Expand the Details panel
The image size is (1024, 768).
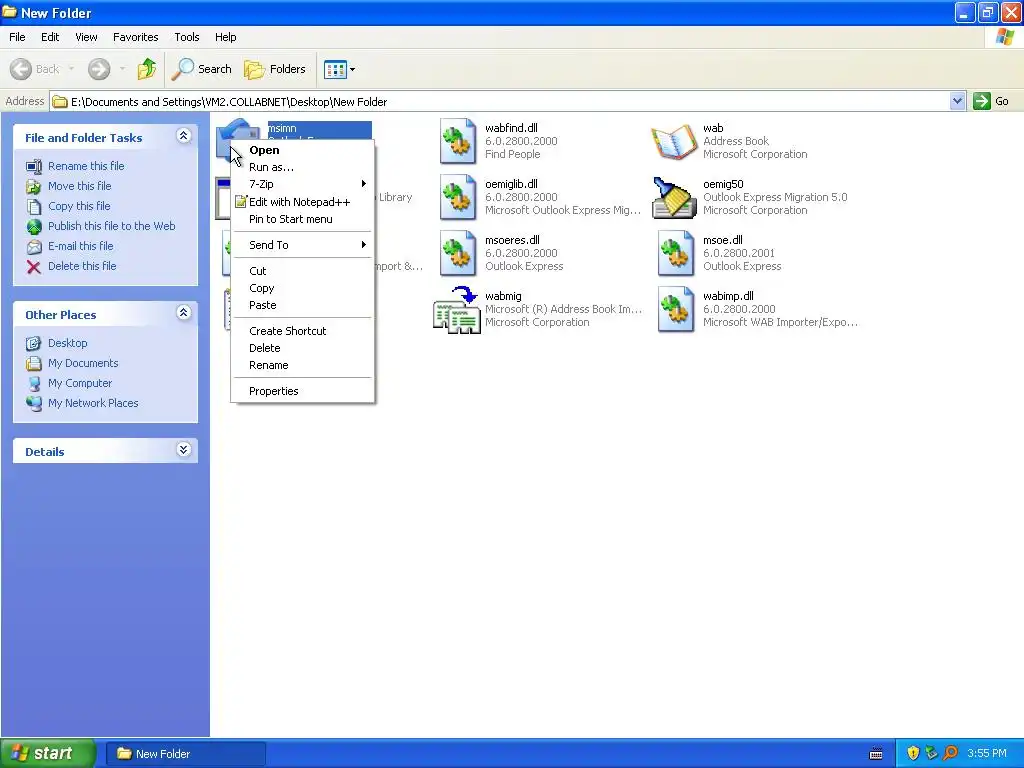184,450
